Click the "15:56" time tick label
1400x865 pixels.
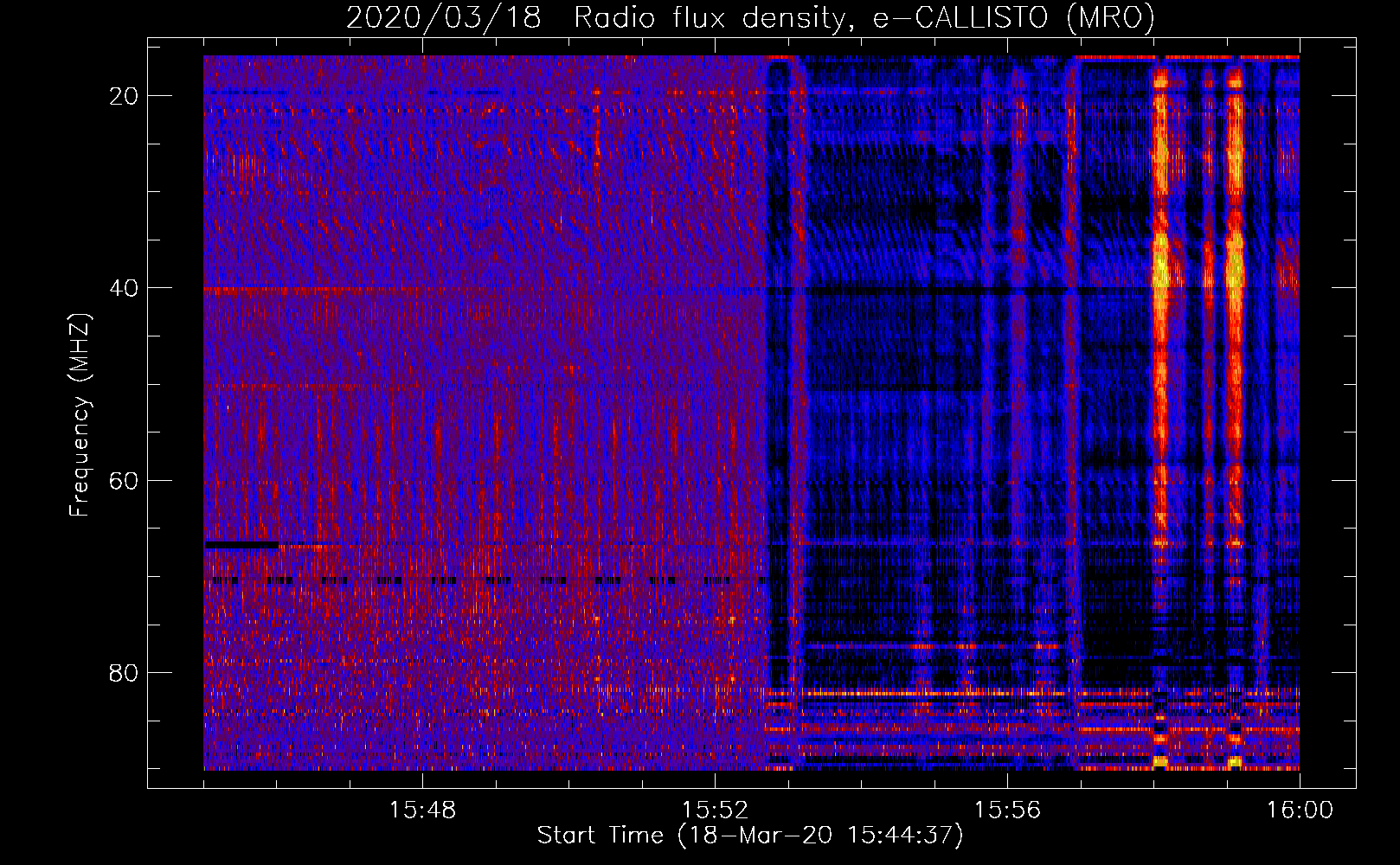click(x=1007, y=811)
